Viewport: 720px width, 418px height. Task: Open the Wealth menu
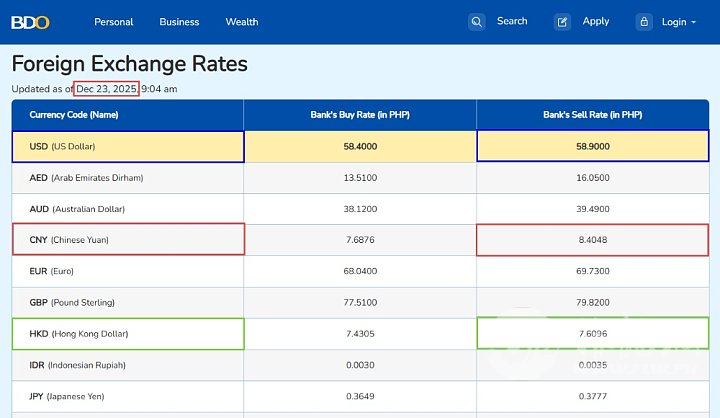[x=241, y=22]
